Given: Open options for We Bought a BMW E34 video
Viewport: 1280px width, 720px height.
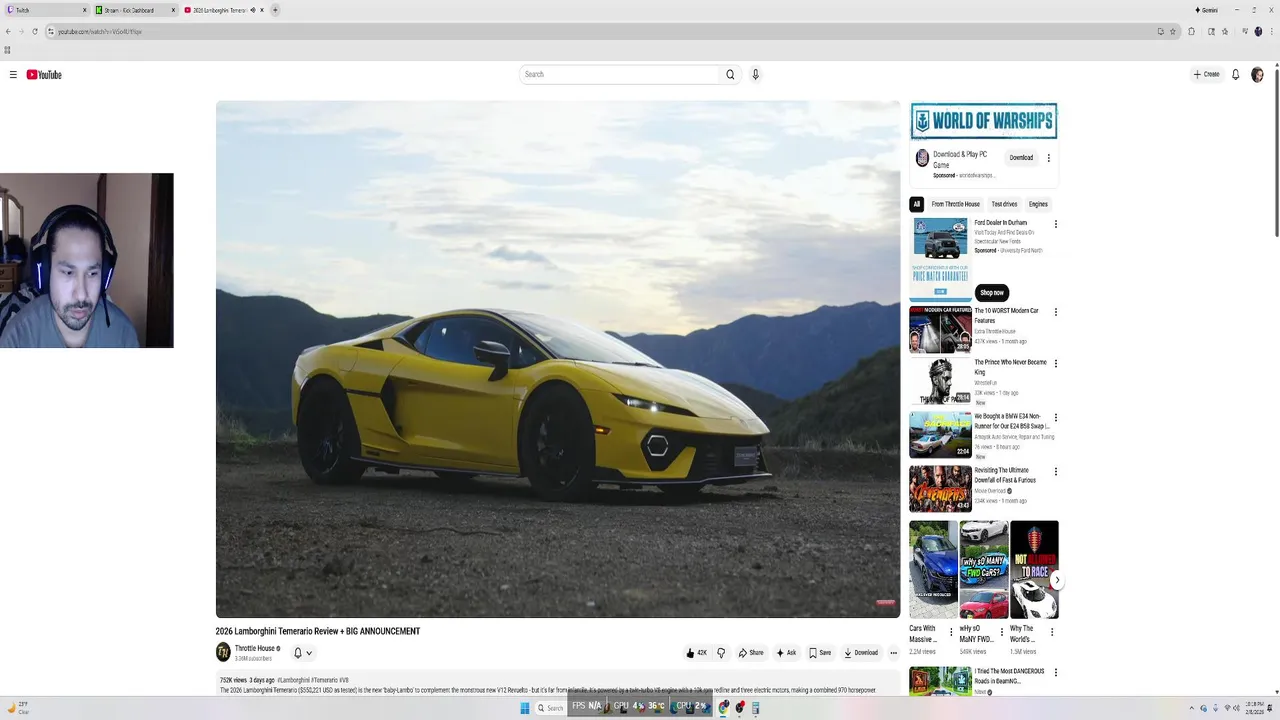Looking at the screenshot, I should click(1055, 418).
